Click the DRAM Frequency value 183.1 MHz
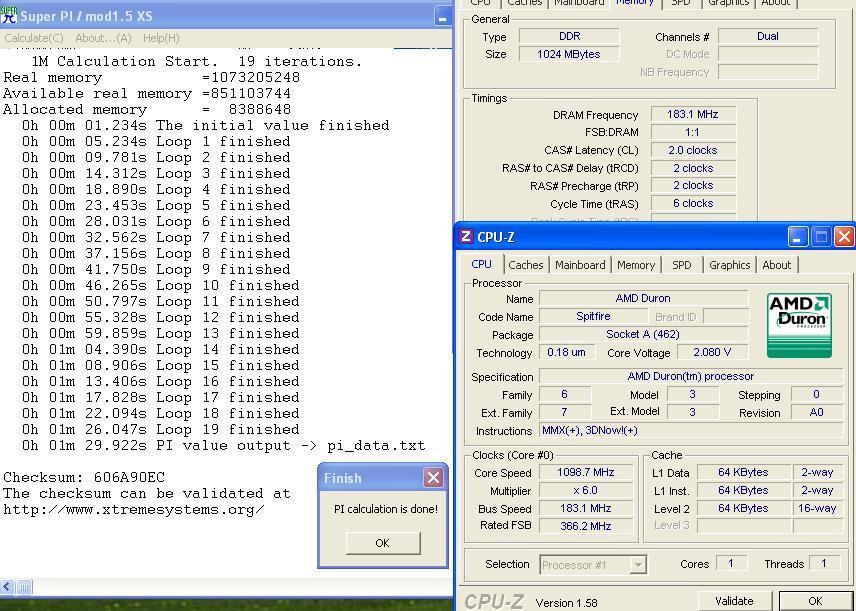Image resolution: width=856 pixels, height=611 pixels. pyautogui.click(x=693, y=114)
